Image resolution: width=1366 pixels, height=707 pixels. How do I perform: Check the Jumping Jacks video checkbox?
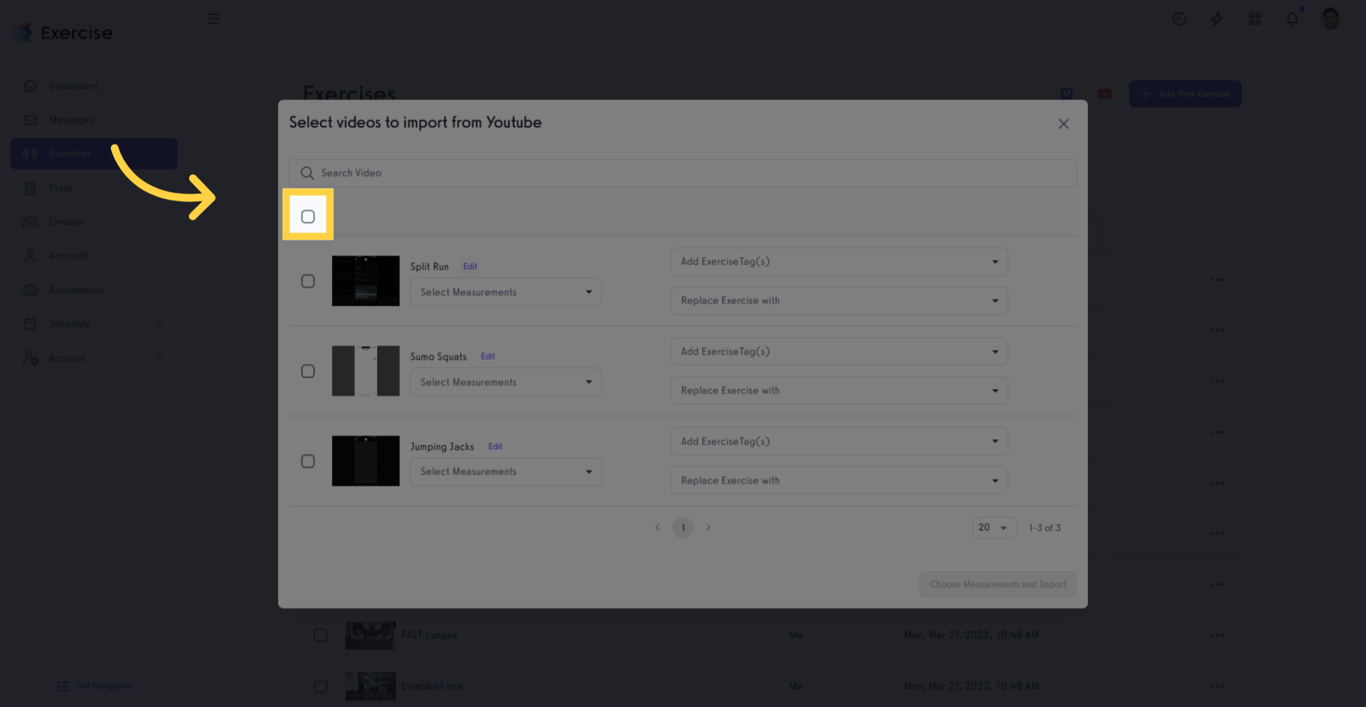click(x=308, y=461)
